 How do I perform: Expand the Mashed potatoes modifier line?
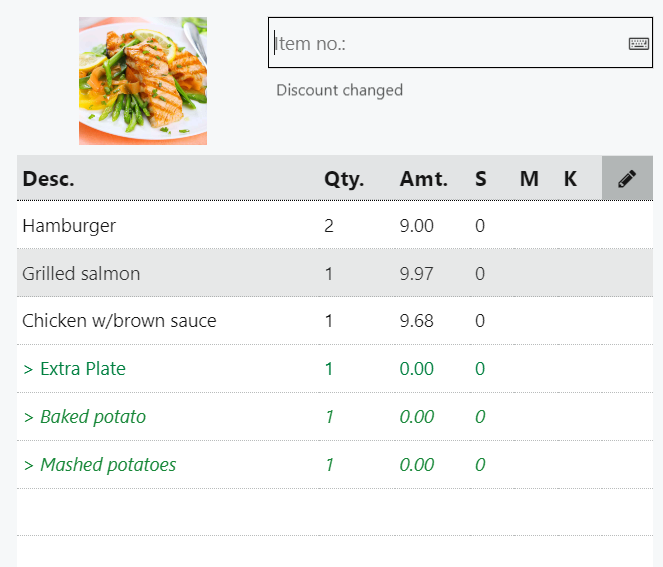[x=99, y=465]
